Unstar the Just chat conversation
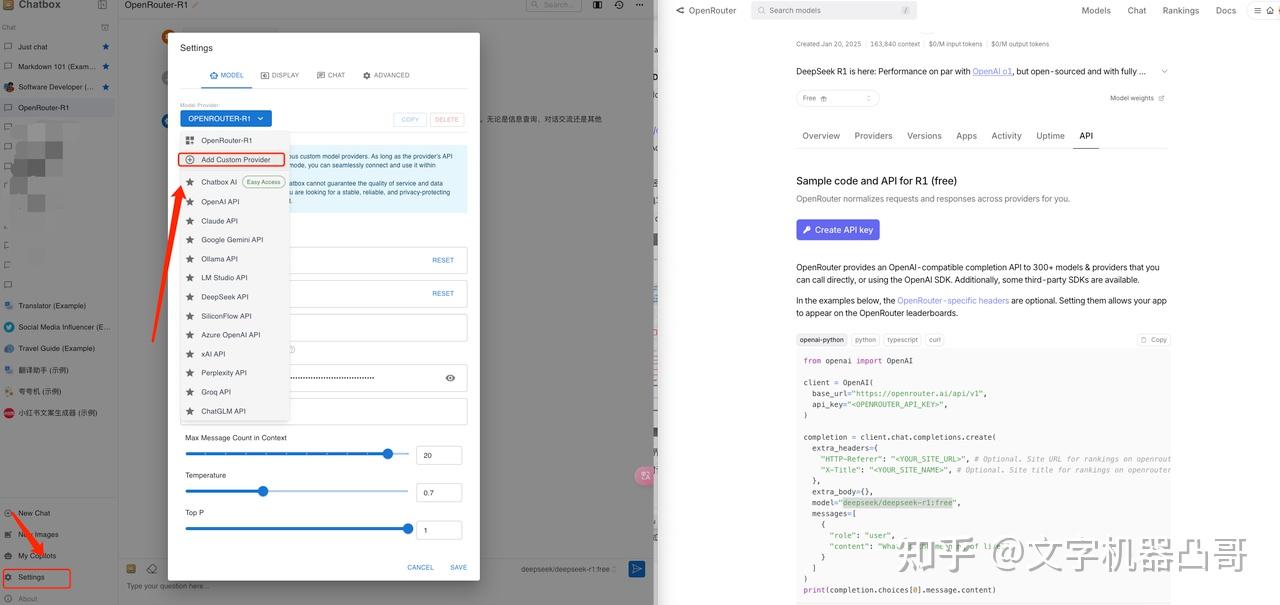This screenshot has width=1280, height=605. click(105, 45)
